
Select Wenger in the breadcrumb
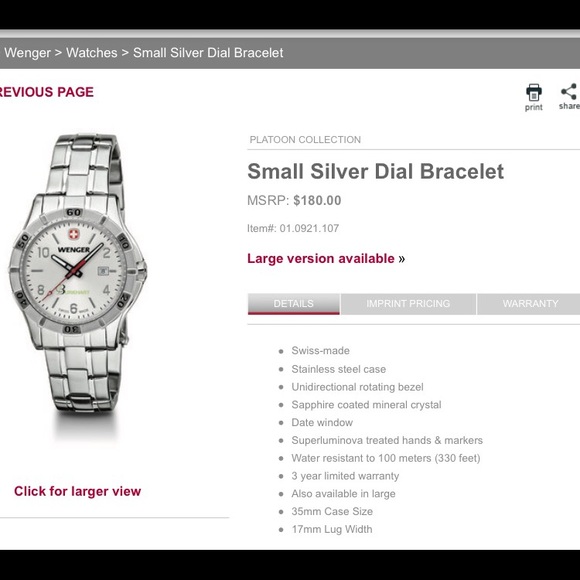(x=27, y=53)
